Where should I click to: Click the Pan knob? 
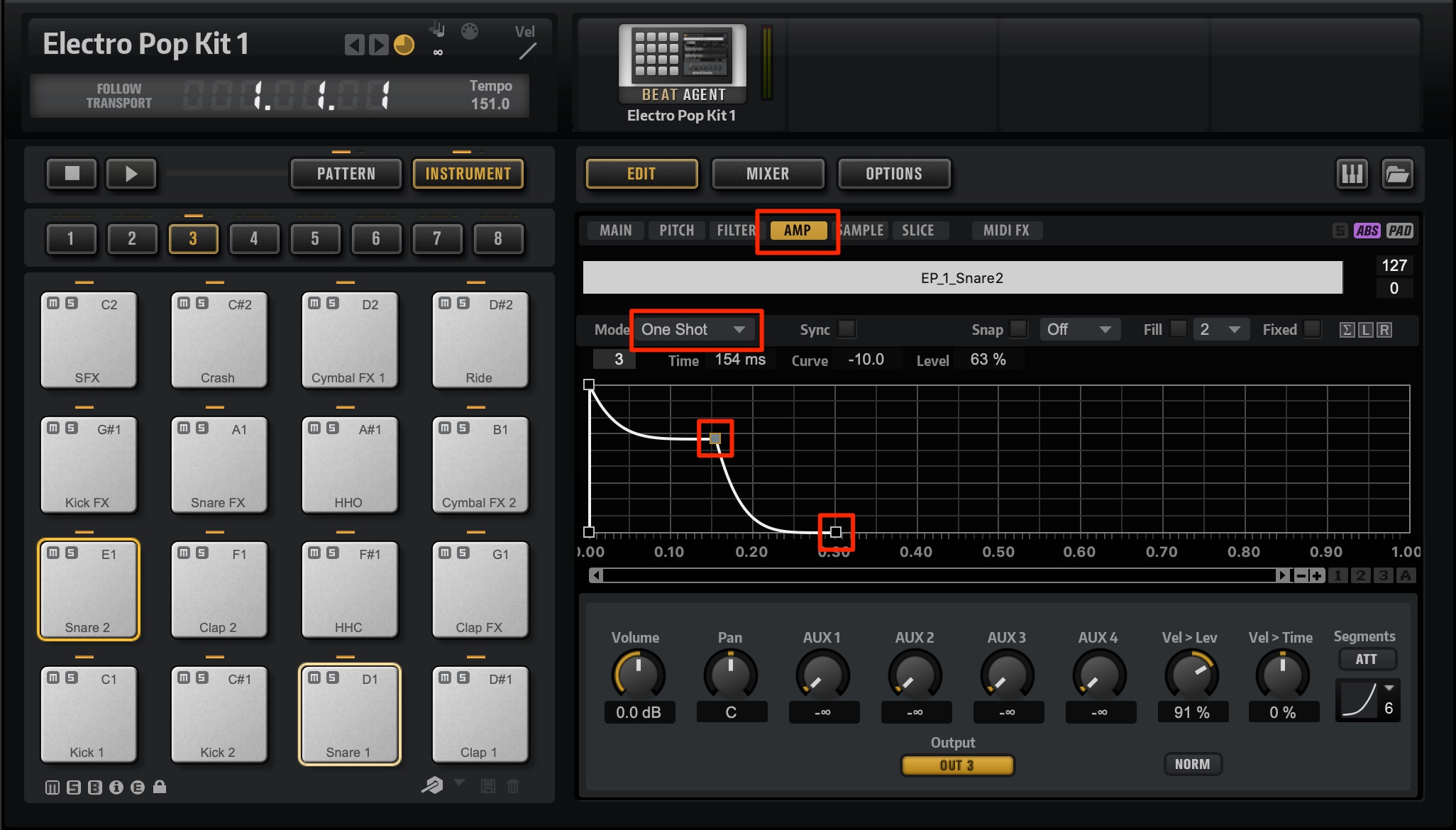point(730,675)
